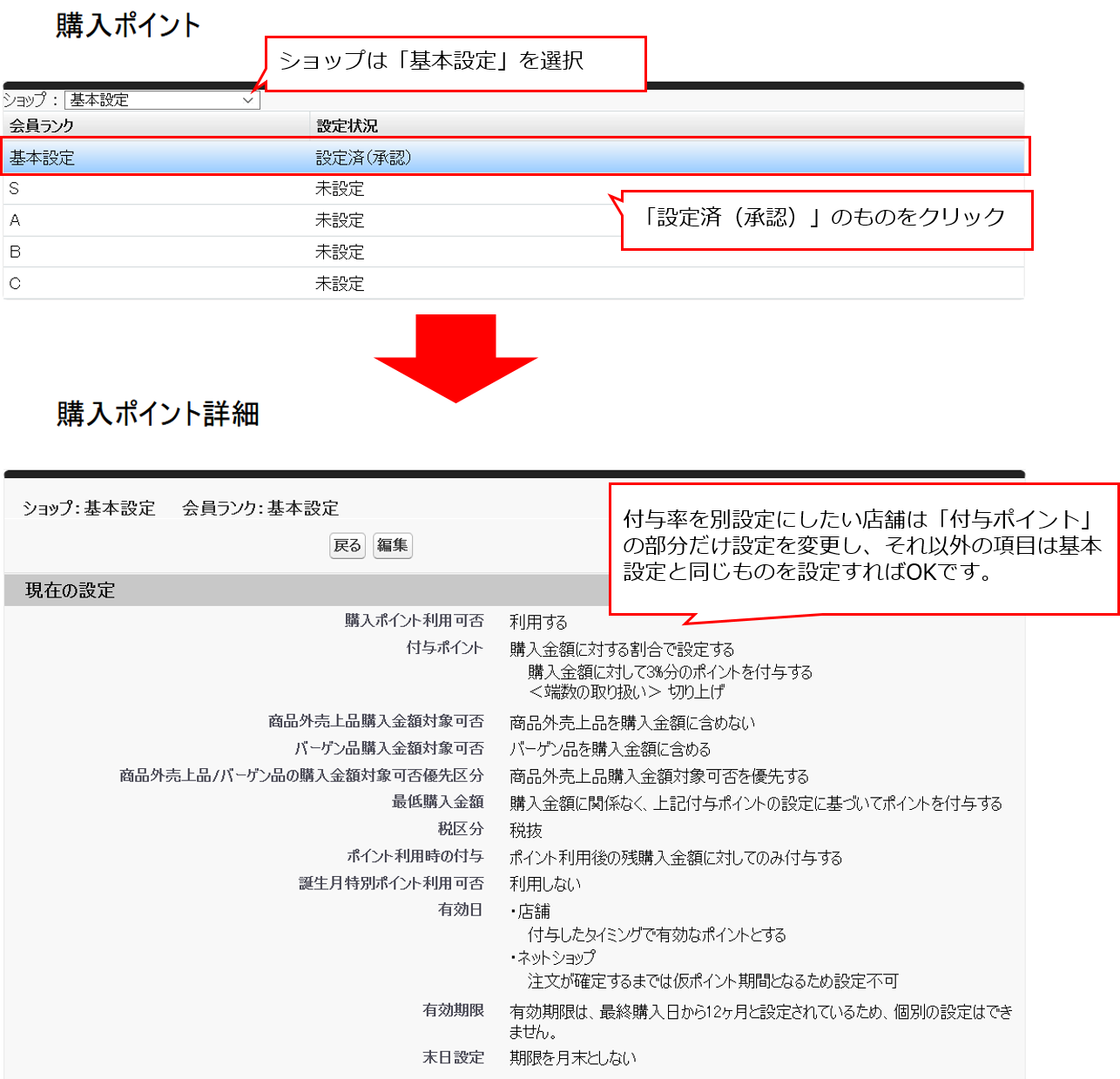Select the highlighted 基本設定 rank cell

pos(43,158)
